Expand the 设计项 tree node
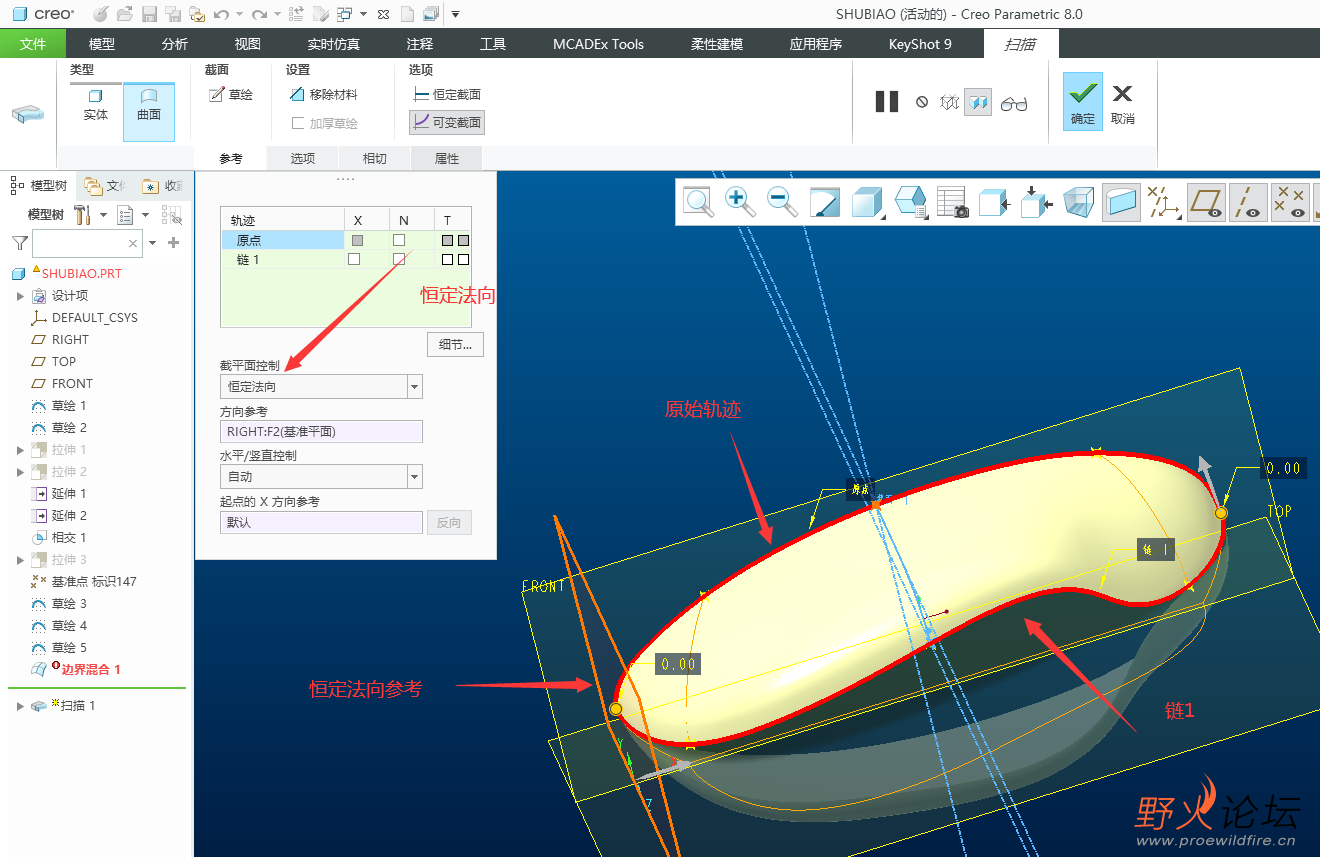 20,296
